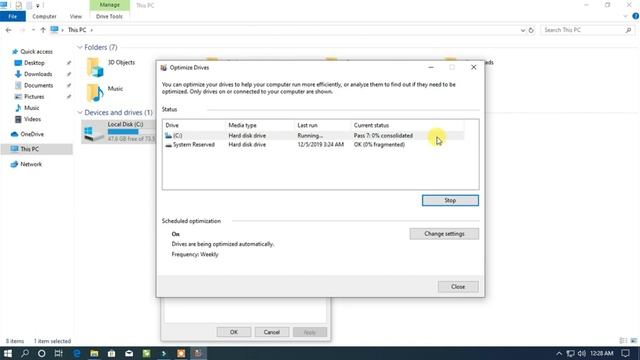Select the Local Disk (C:) drive
Screen dimensions: 640x360
pyautogui.click(x=118, y=131)
